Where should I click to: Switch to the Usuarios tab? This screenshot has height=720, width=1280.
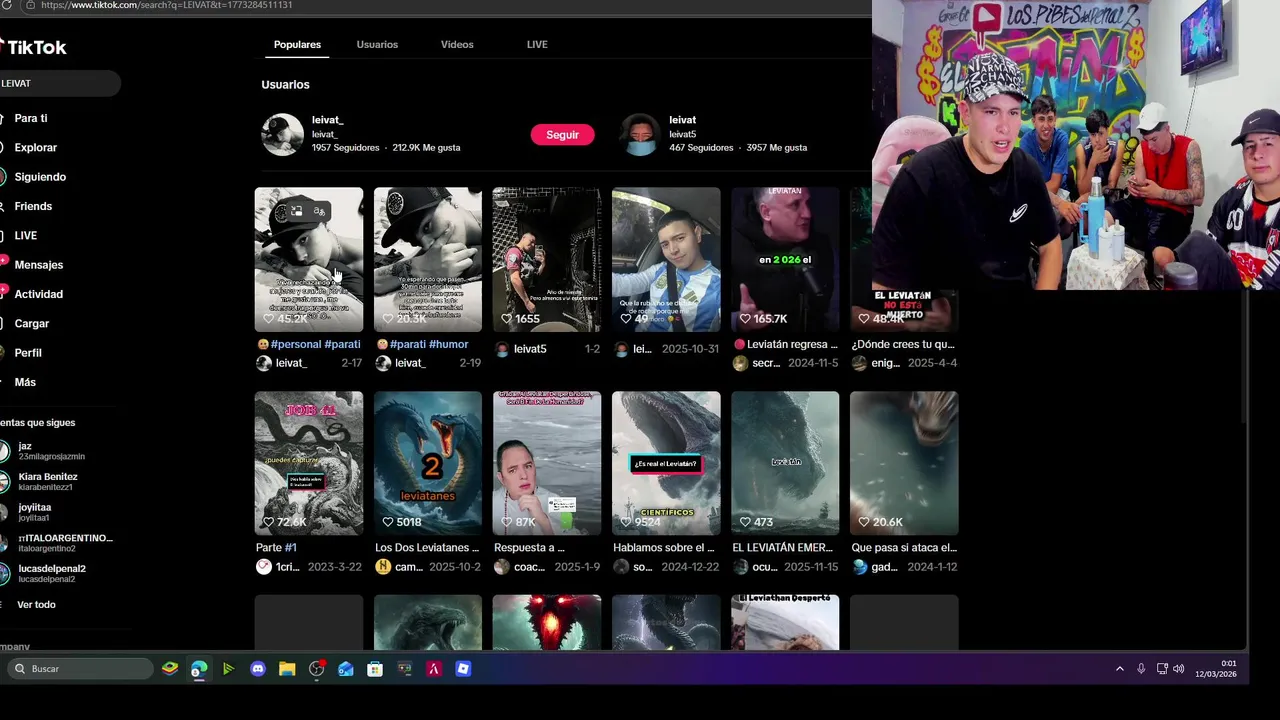(377, 45)
